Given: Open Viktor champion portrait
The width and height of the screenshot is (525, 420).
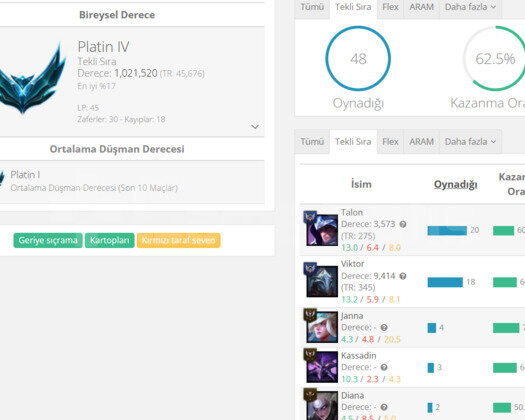Looking at the screenshot, I should (x=322, y=281).
